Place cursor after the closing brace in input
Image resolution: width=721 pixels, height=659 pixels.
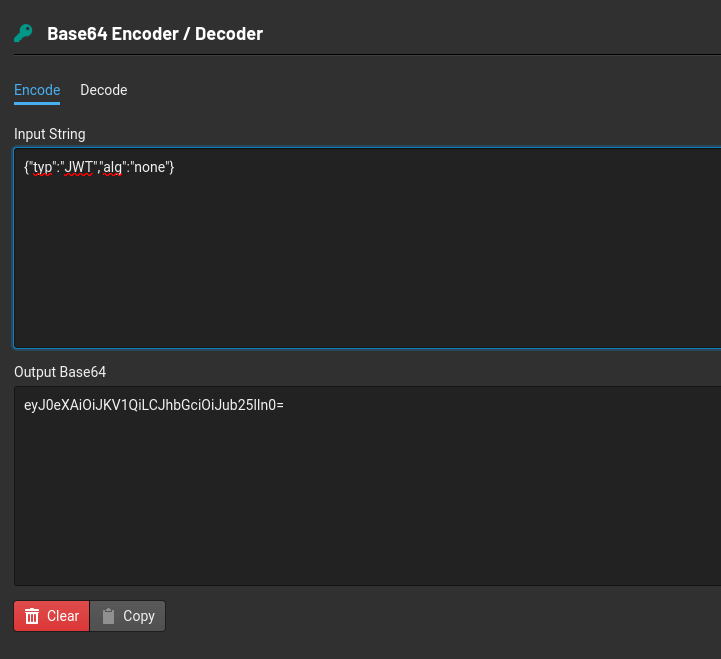(x=177, y=167)
